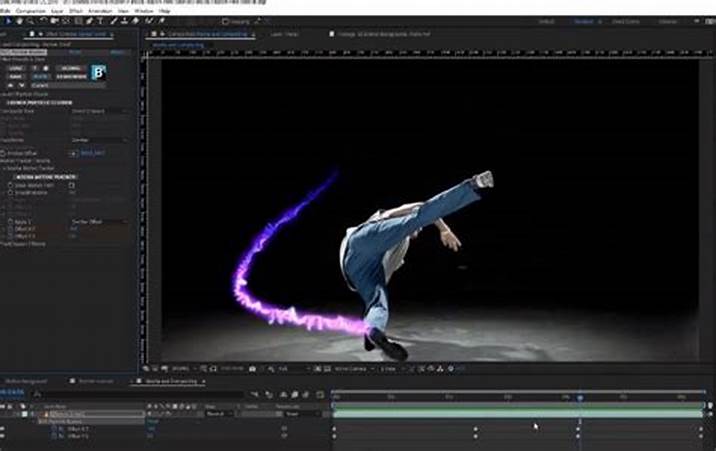Click the blue playhead in timeline ruler
This screenshot has width=716, height=451.
pyautogui.click(x=579, y=398)
